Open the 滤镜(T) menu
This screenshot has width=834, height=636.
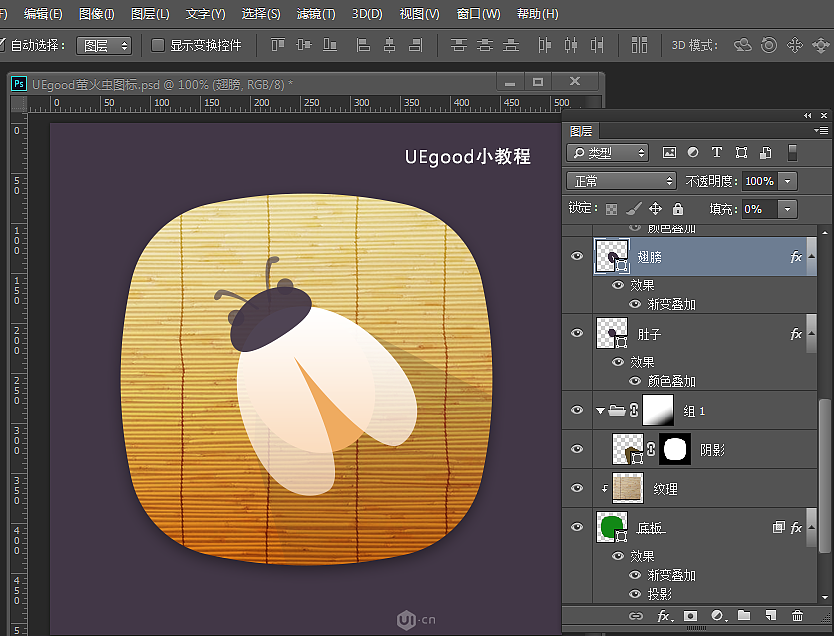316,14
